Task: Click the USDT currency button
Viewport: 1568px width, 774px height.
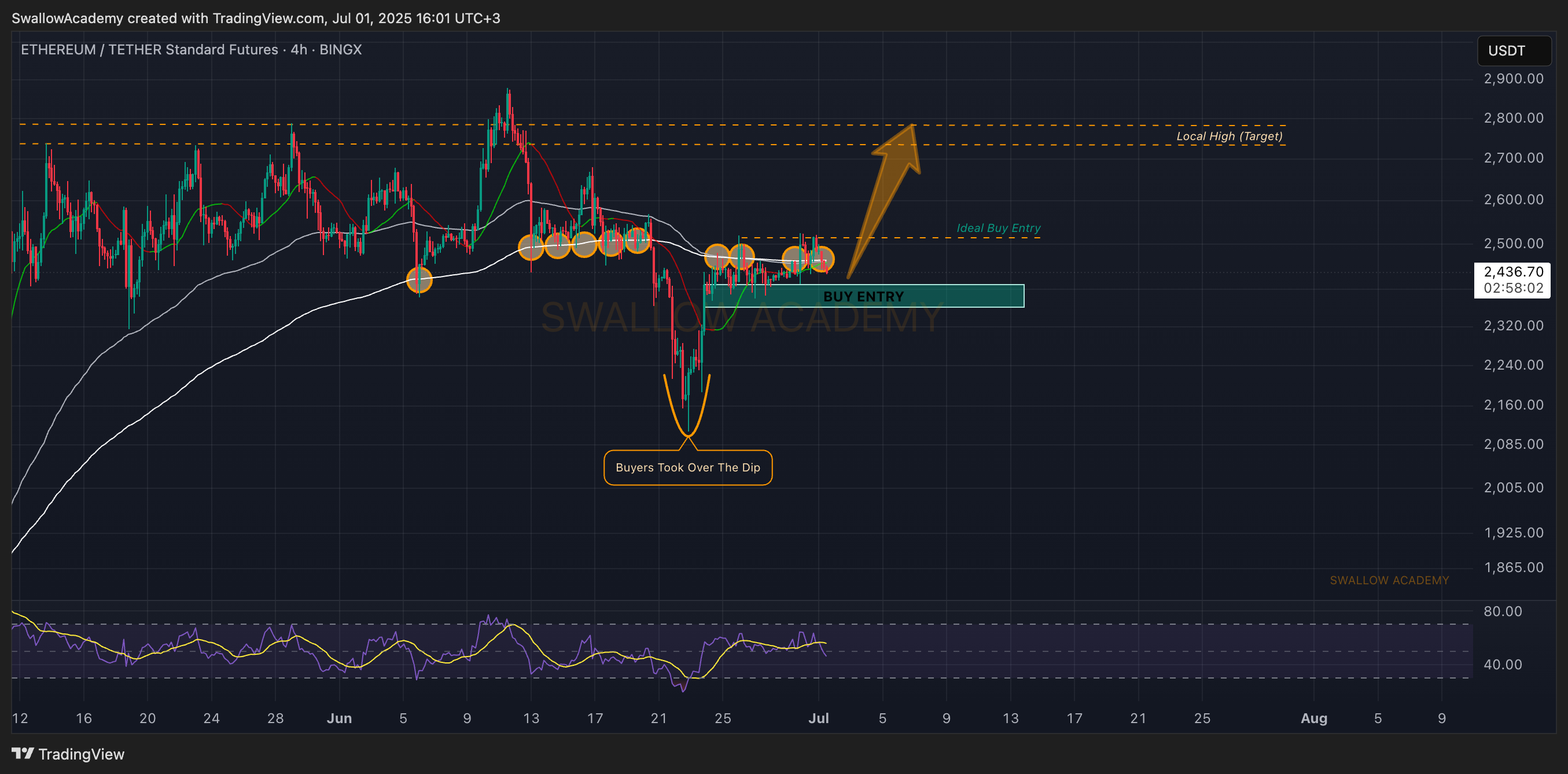Action: (x=1514, y=50)
